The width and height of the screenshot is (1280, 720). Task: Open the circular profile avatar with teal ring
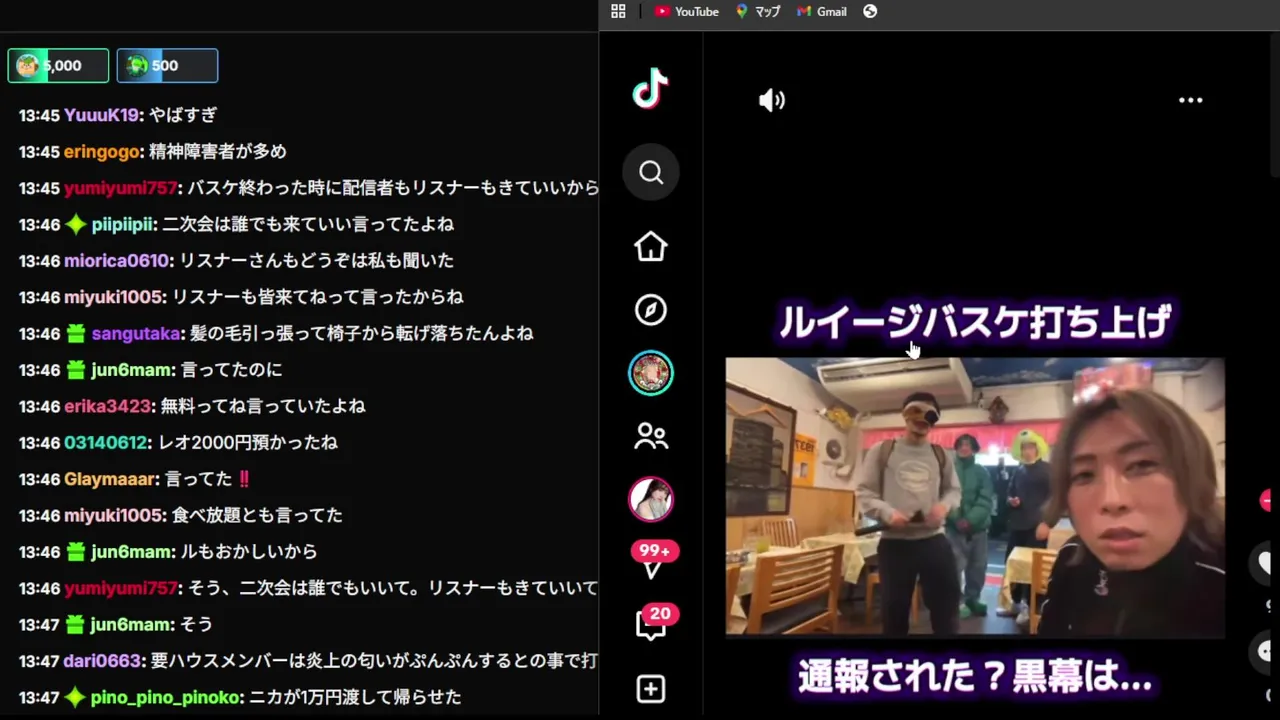[x=651, y=373]
